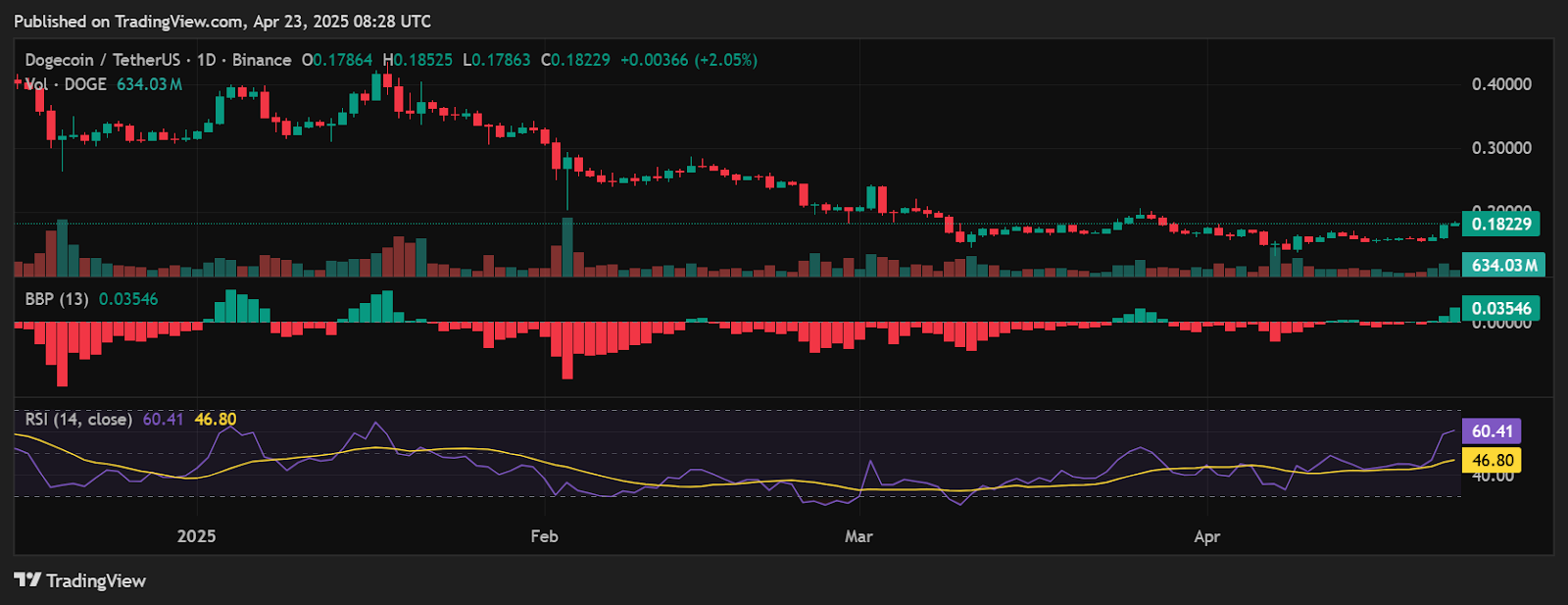1568x605 pixels.
Task: Click the Vol · DOGE indicator legend
Action: tap(66, 84)
